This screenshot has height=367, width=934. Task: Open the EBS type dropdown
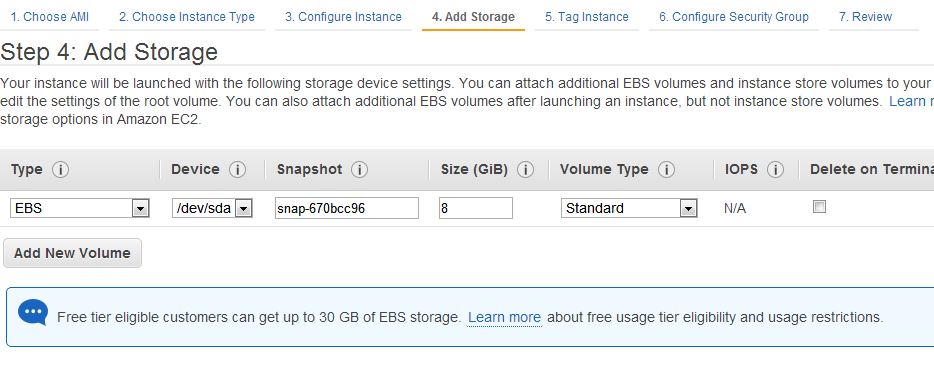tap(79, 209)
